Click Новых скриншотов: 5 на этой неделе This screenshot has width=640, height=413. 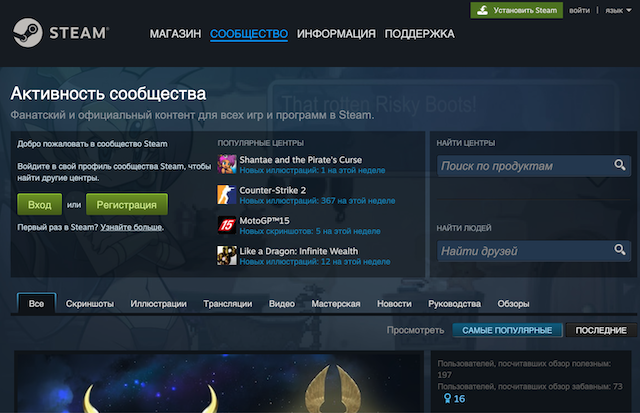point(310,231)
